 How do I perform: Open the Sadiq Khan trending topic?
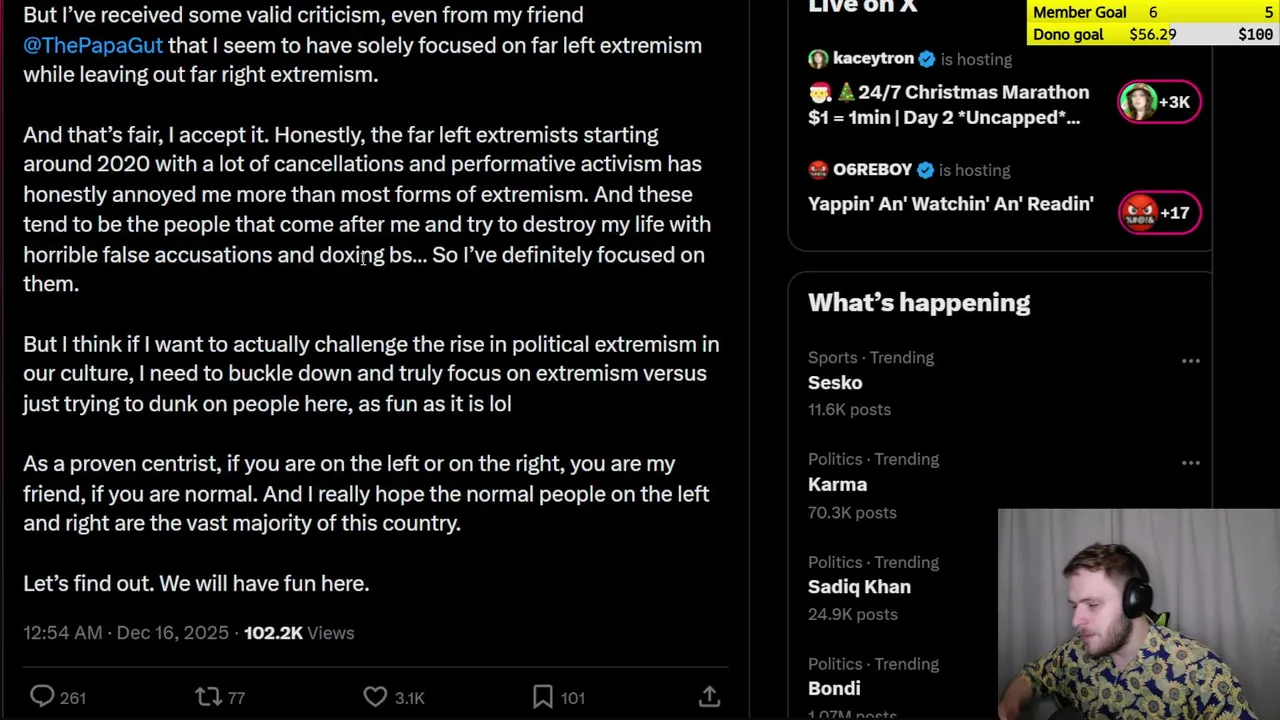pos(859,587)
